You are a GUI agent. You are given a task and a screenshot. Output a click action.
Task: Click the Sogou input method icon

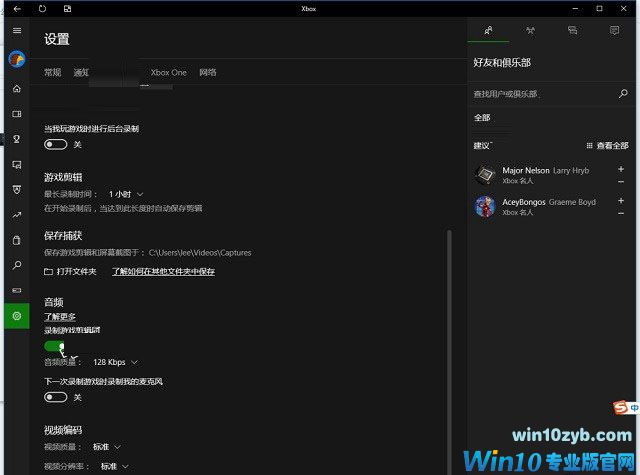coord(620,407)
